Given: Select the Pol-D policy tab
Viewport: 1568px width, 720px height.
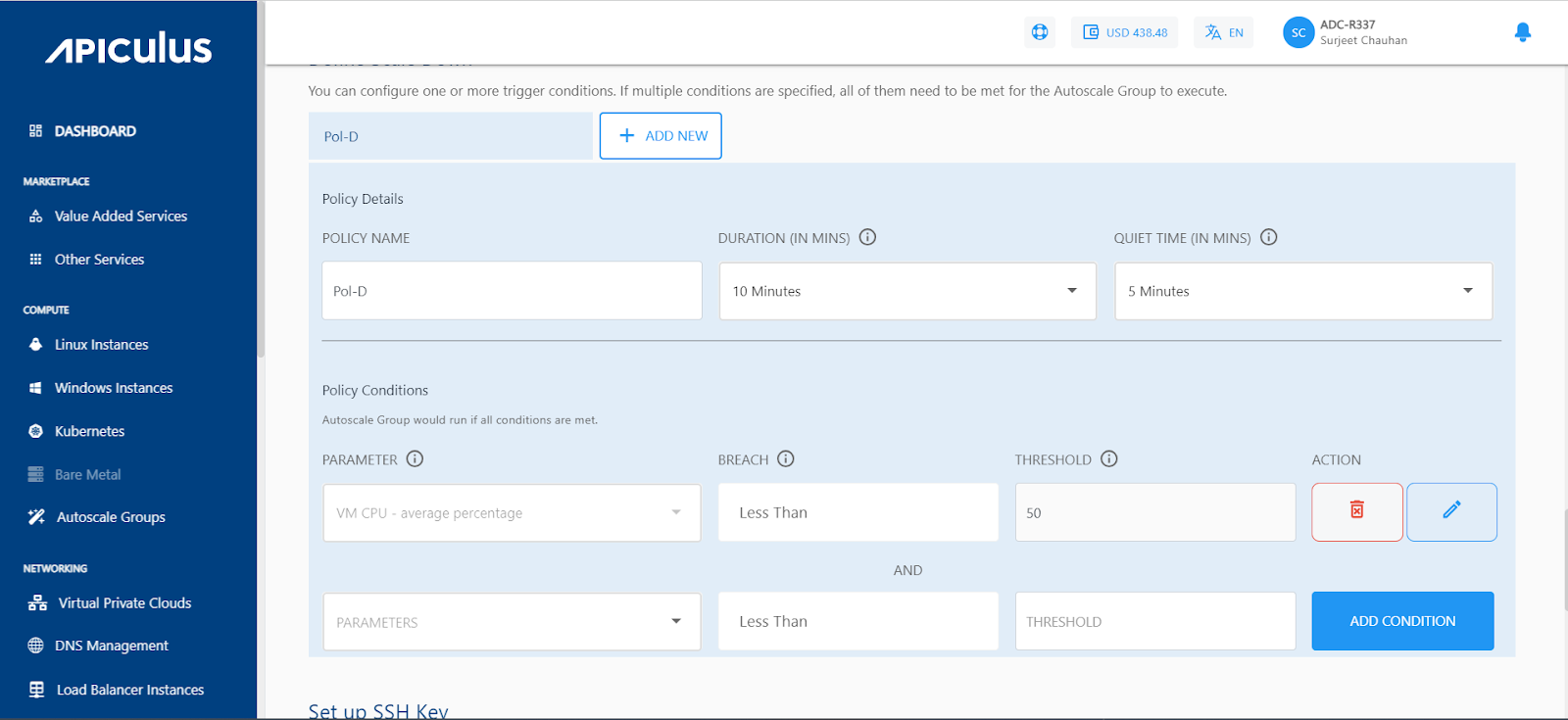Looking at the screenshot, I should point(450,136).
